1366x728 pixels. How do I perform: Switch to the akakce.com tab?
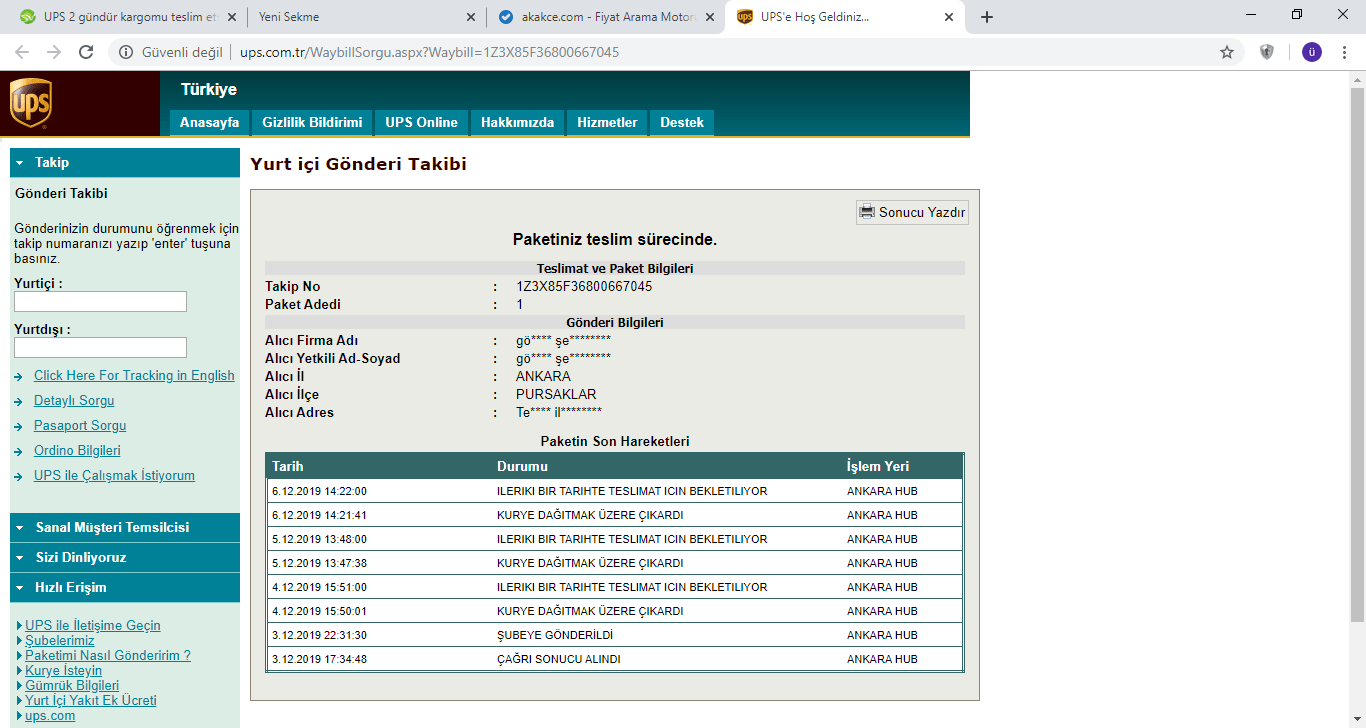(x=605, y=17)
